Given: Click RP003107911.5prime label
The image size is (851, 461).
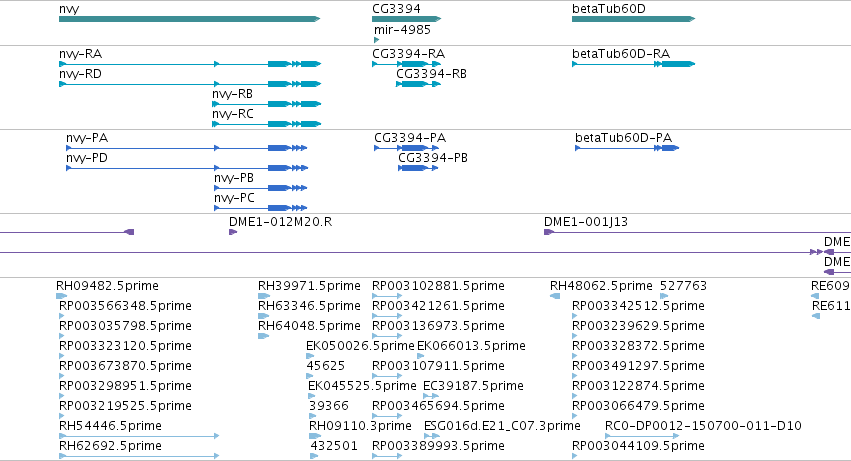Looking at the screenshot, I should pyautogui.click(x=439, y=367).
